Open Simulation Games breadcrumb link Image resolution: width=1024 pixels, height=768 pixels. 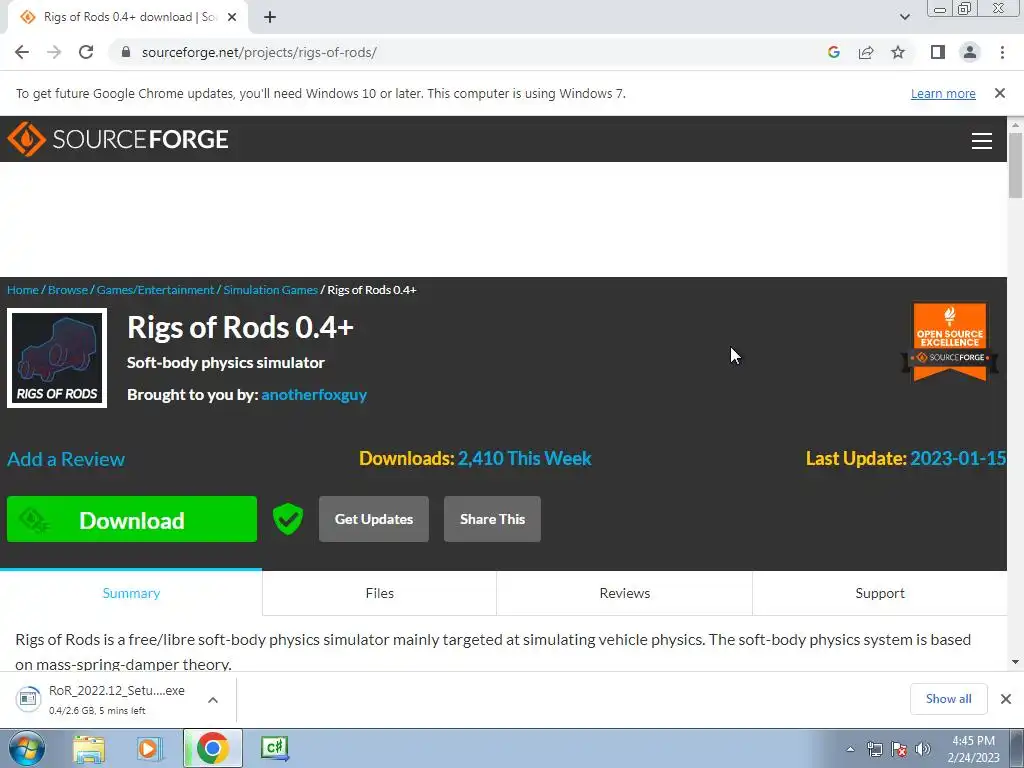point(270,290)
